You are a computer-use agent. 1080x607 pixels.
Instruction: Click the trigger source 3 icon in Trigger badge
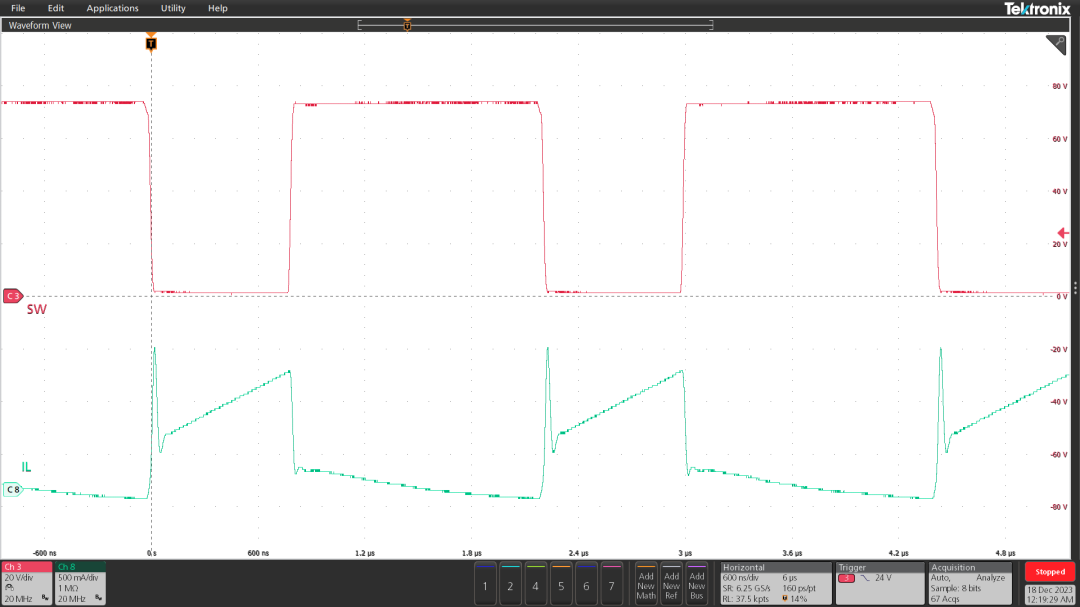847,579
